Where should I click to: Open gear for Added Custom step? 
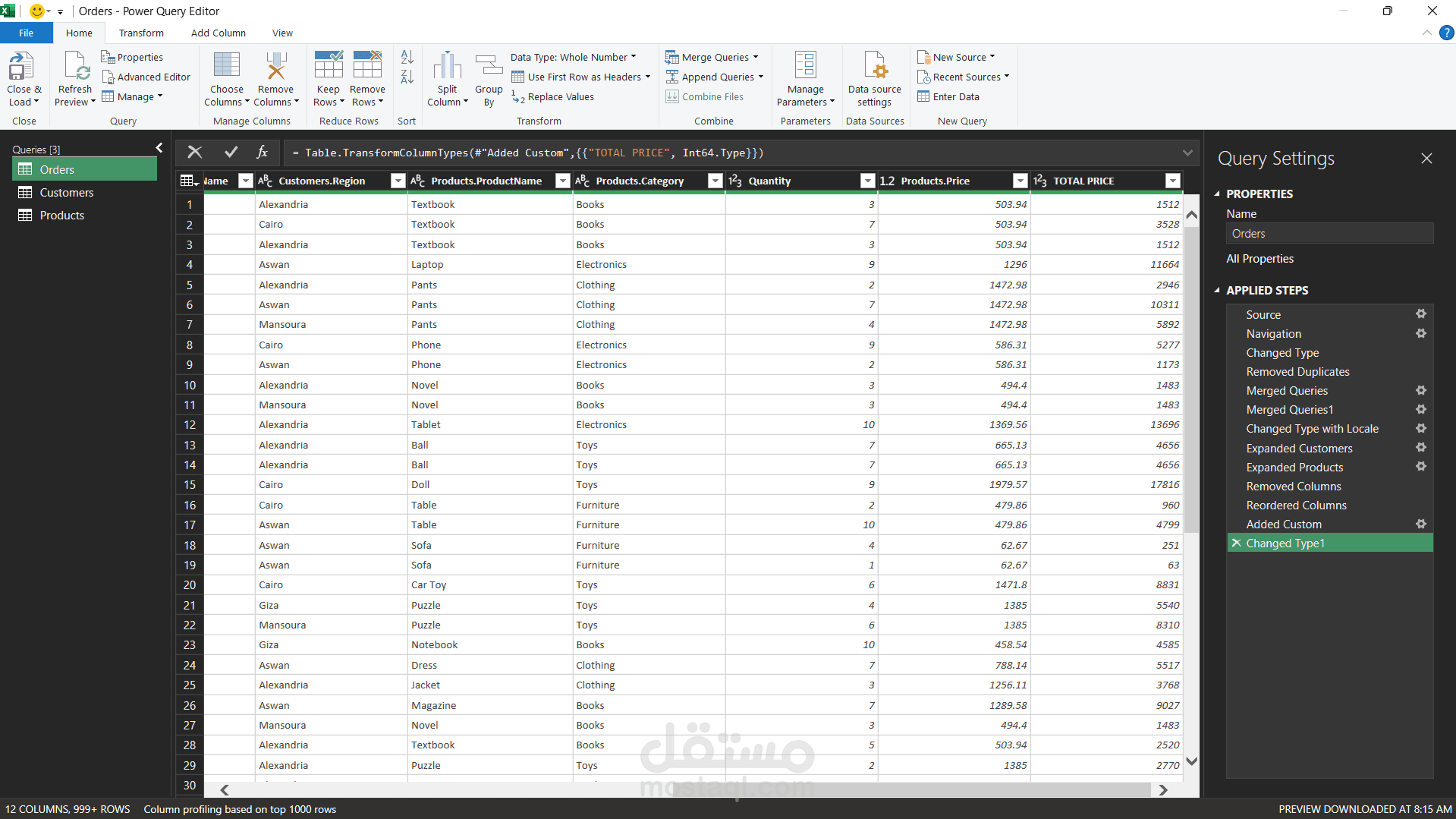coord(1421,524)
